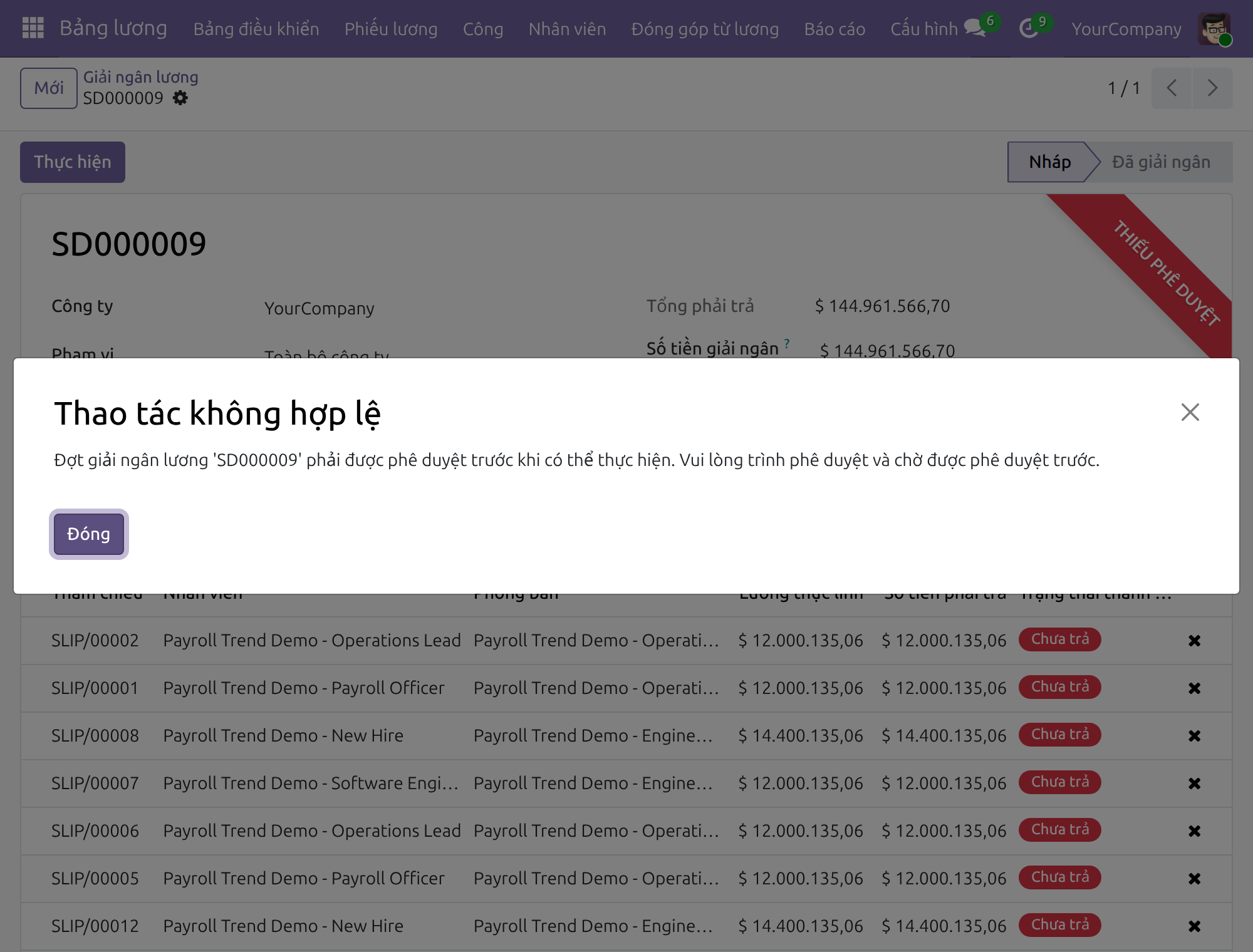The image size is (1253, 952).
Task: Follow the Giải ngân lương breadcrumb link
Action: (141, 77)
